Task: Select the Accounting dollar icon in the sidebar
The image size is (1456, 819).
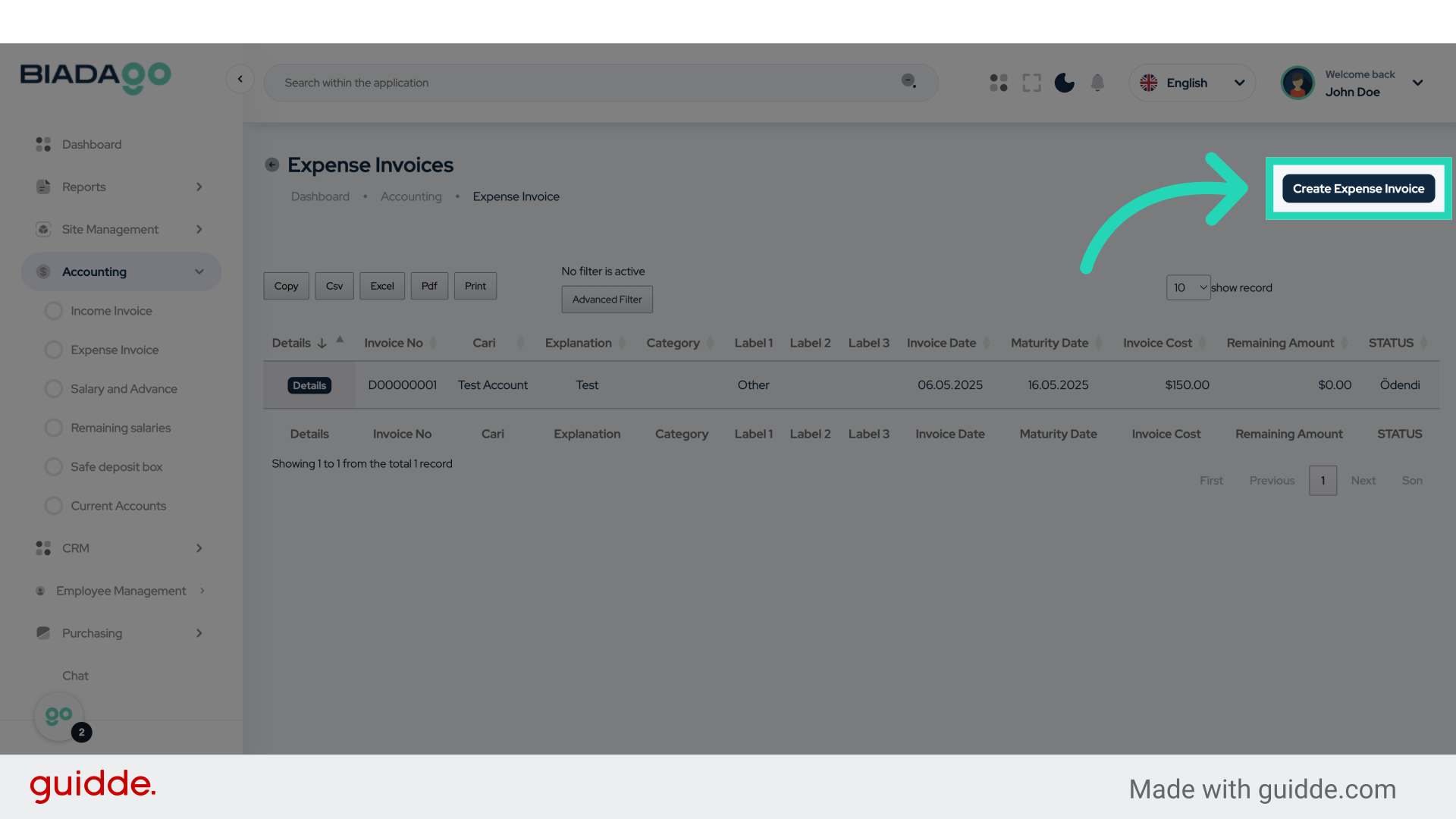Action: pos(43,271)
